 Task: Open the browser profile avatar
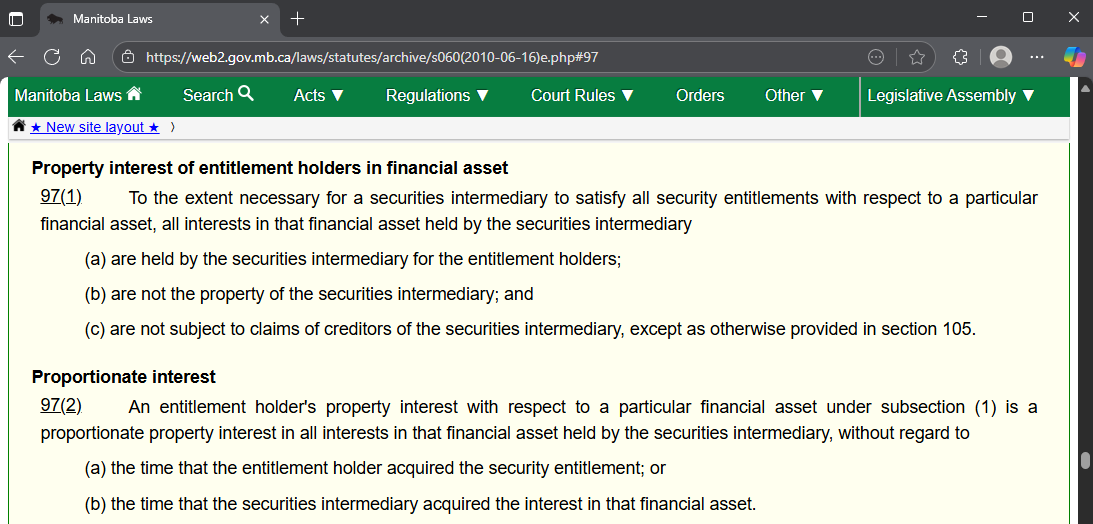point(1000,57)
